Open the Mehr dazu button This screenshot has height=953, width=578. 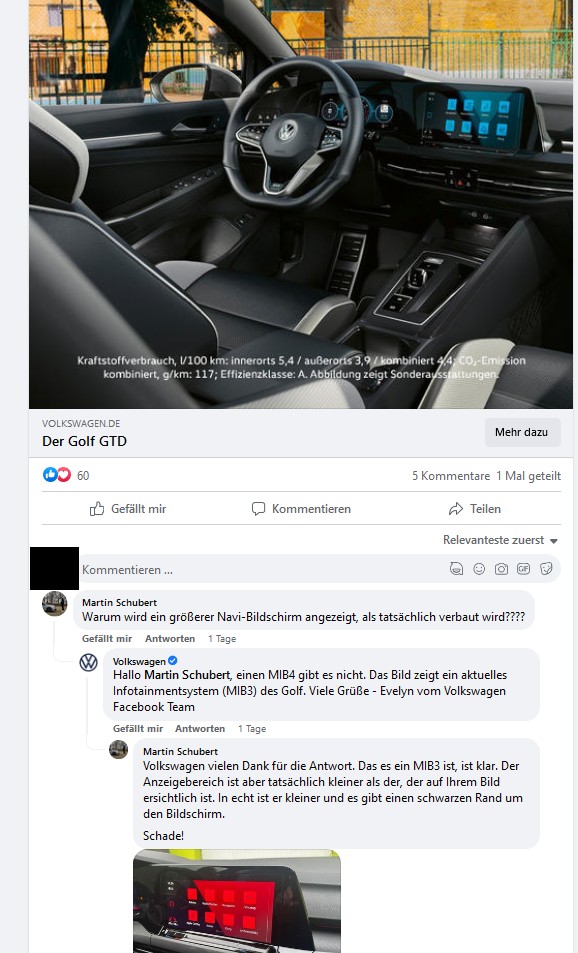coord(522,432)
